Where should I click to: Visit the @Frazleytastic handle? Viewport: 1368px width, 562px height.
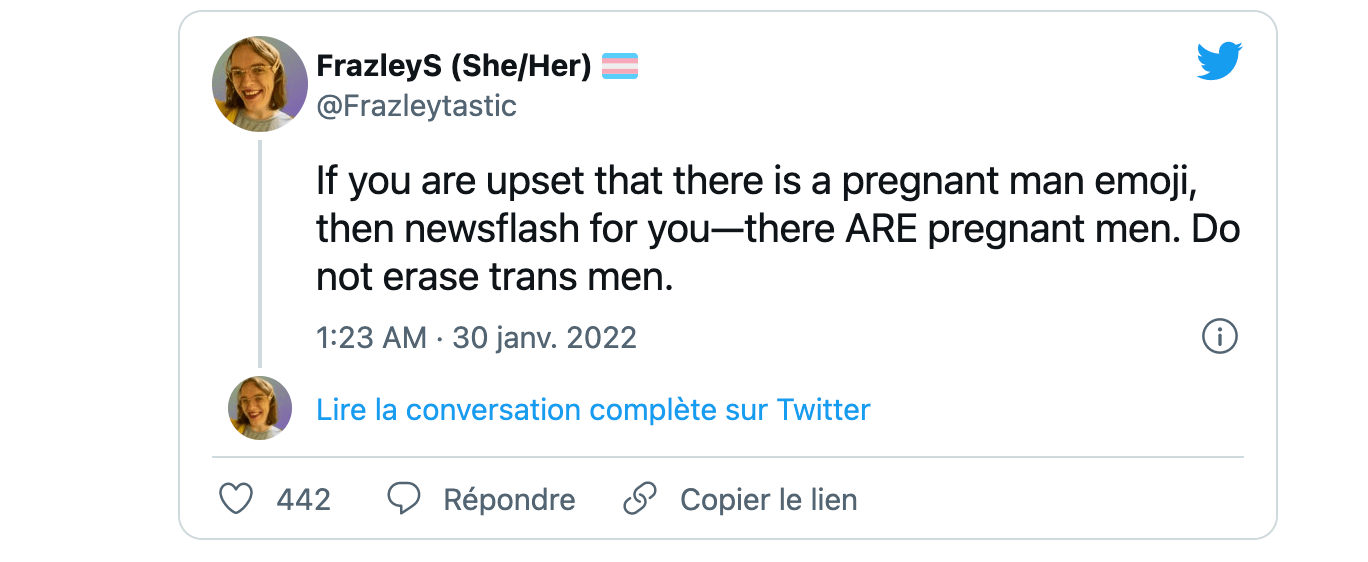point(416,106)
